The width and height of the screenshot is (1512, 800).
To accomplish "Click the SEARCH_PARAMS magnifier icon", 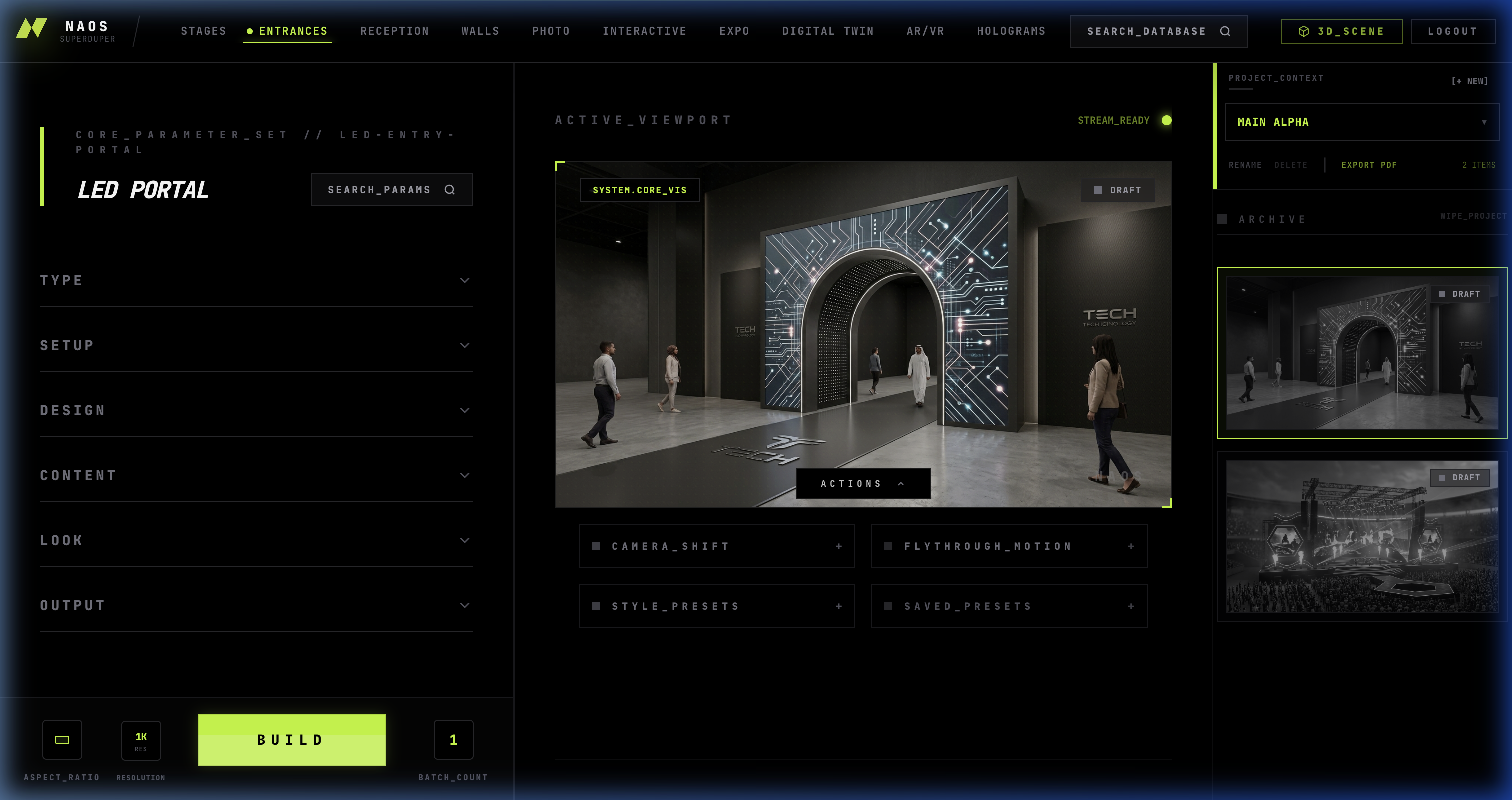I will (x=449, y=189).
